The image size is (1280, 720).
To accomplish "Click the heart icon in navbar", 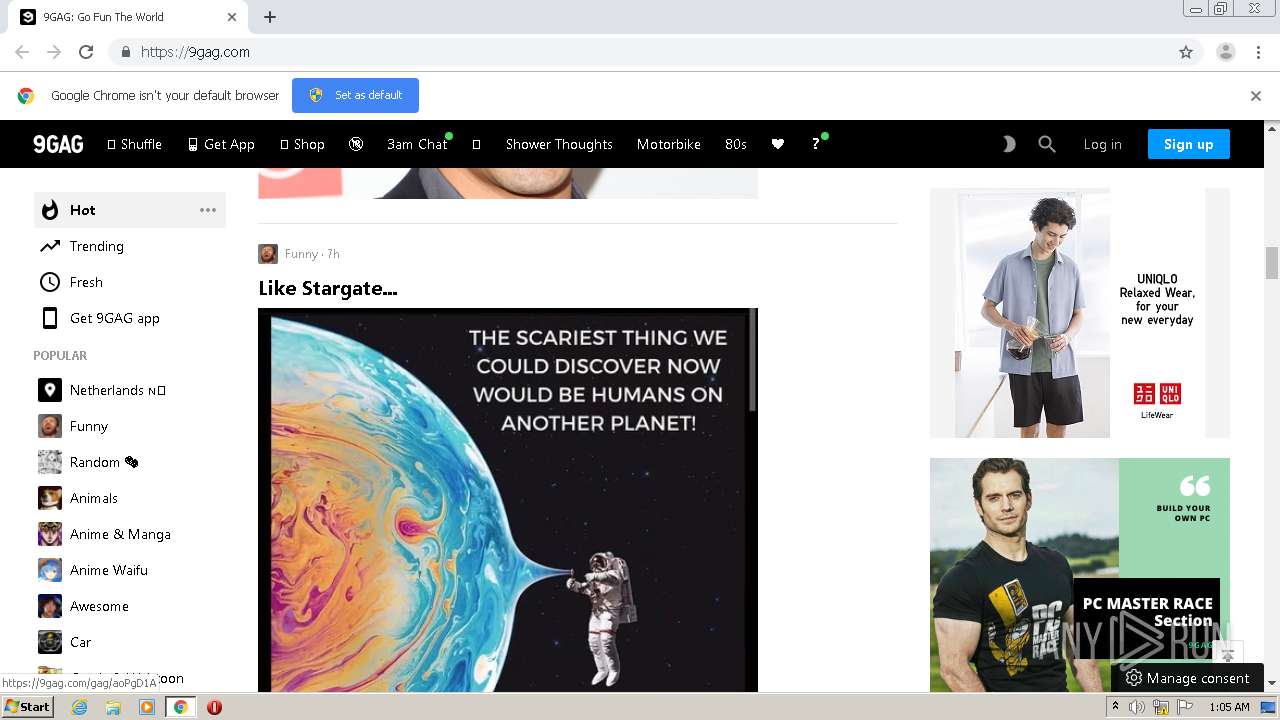I will click(x=778, y=144).
